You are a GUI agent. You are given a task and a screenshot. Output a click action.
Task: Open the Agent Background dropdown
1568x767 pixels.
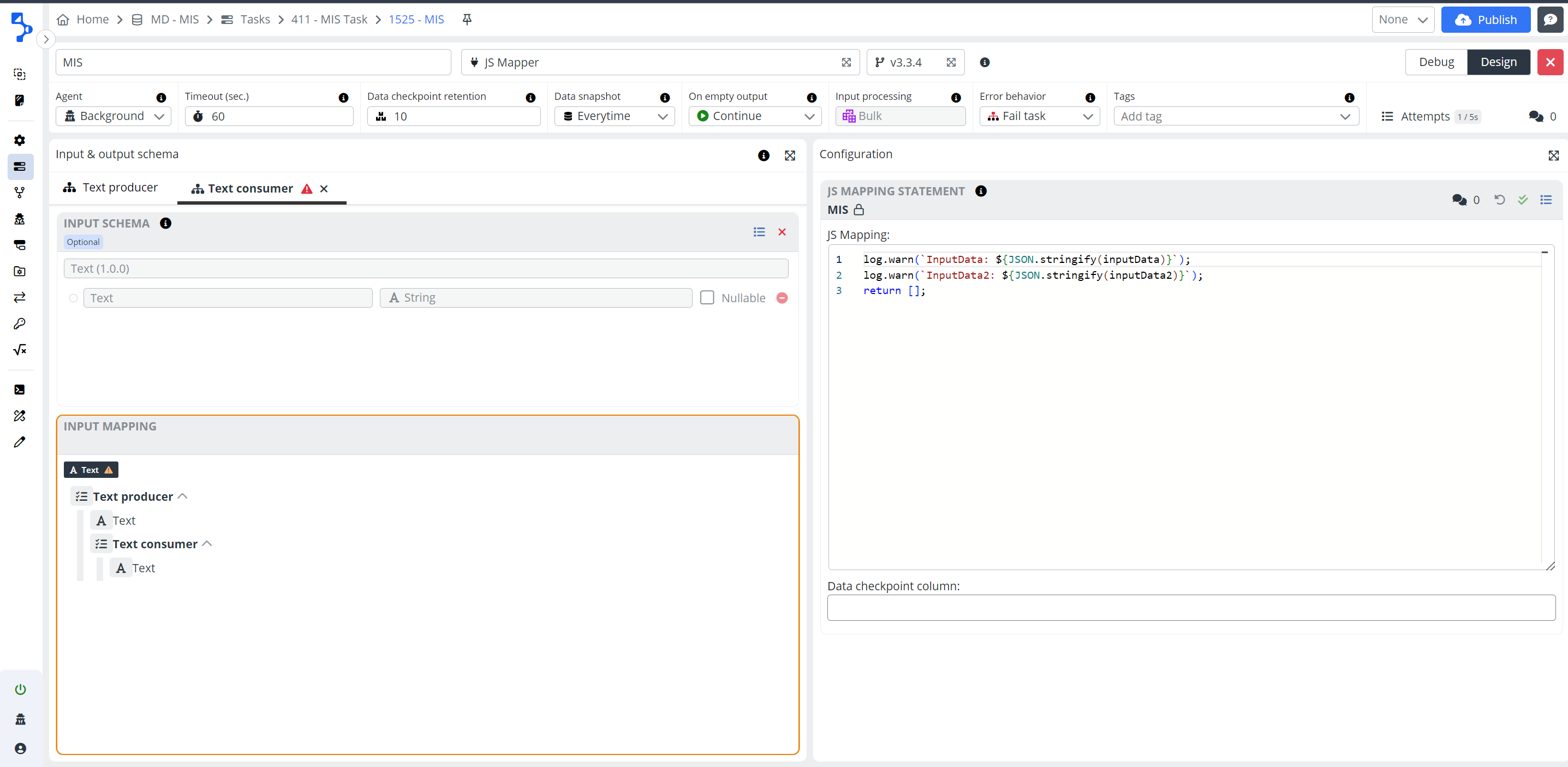tap(113, 116)
